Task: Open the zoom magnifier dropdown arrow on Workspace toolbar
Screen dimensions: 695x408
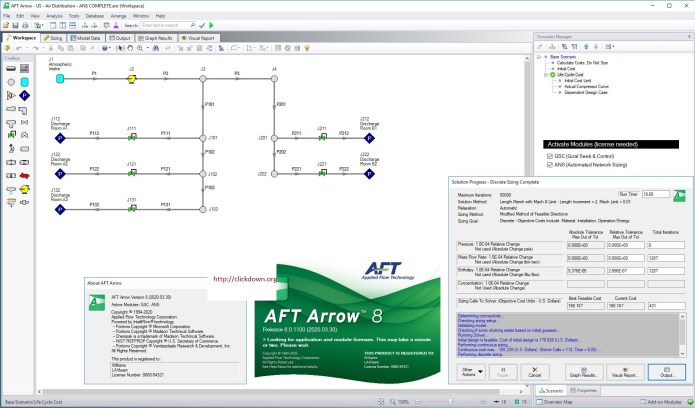Action: coord(147,48)
